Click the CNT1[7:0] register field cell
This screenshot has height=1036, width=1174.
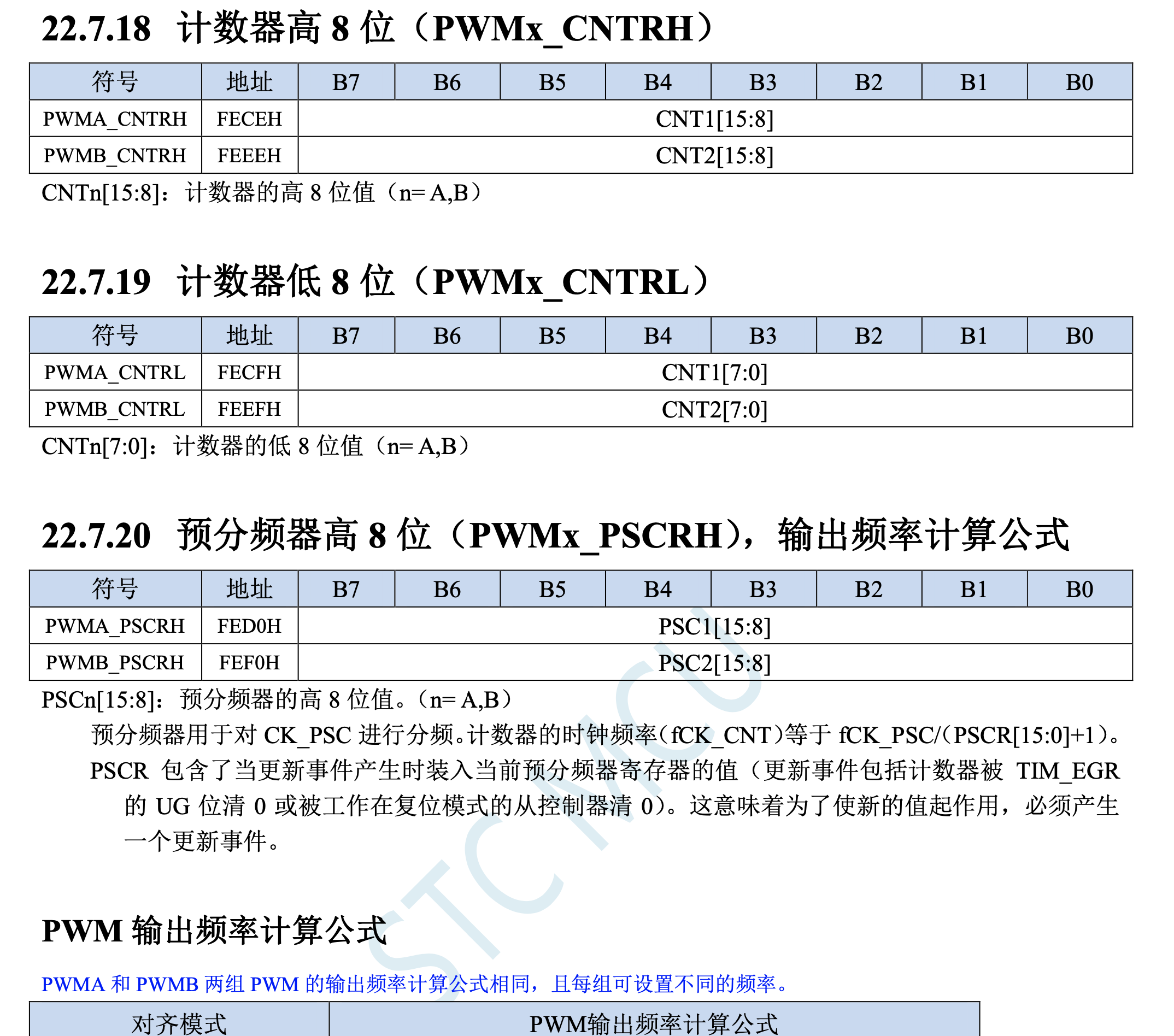[x=715, y=372]
